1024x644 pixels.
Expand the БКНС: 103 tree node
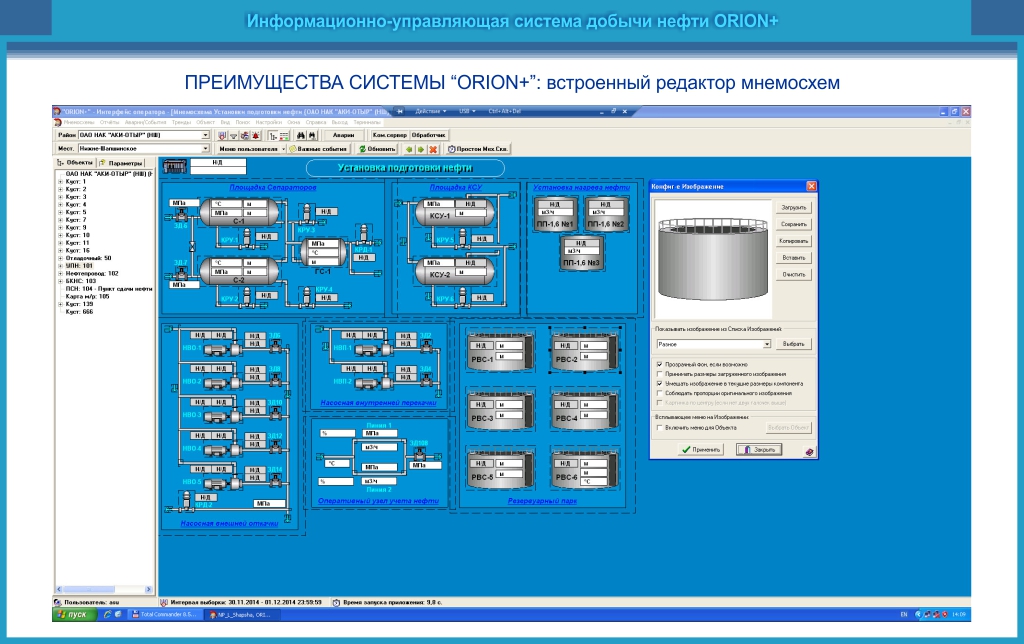(60, 281)
